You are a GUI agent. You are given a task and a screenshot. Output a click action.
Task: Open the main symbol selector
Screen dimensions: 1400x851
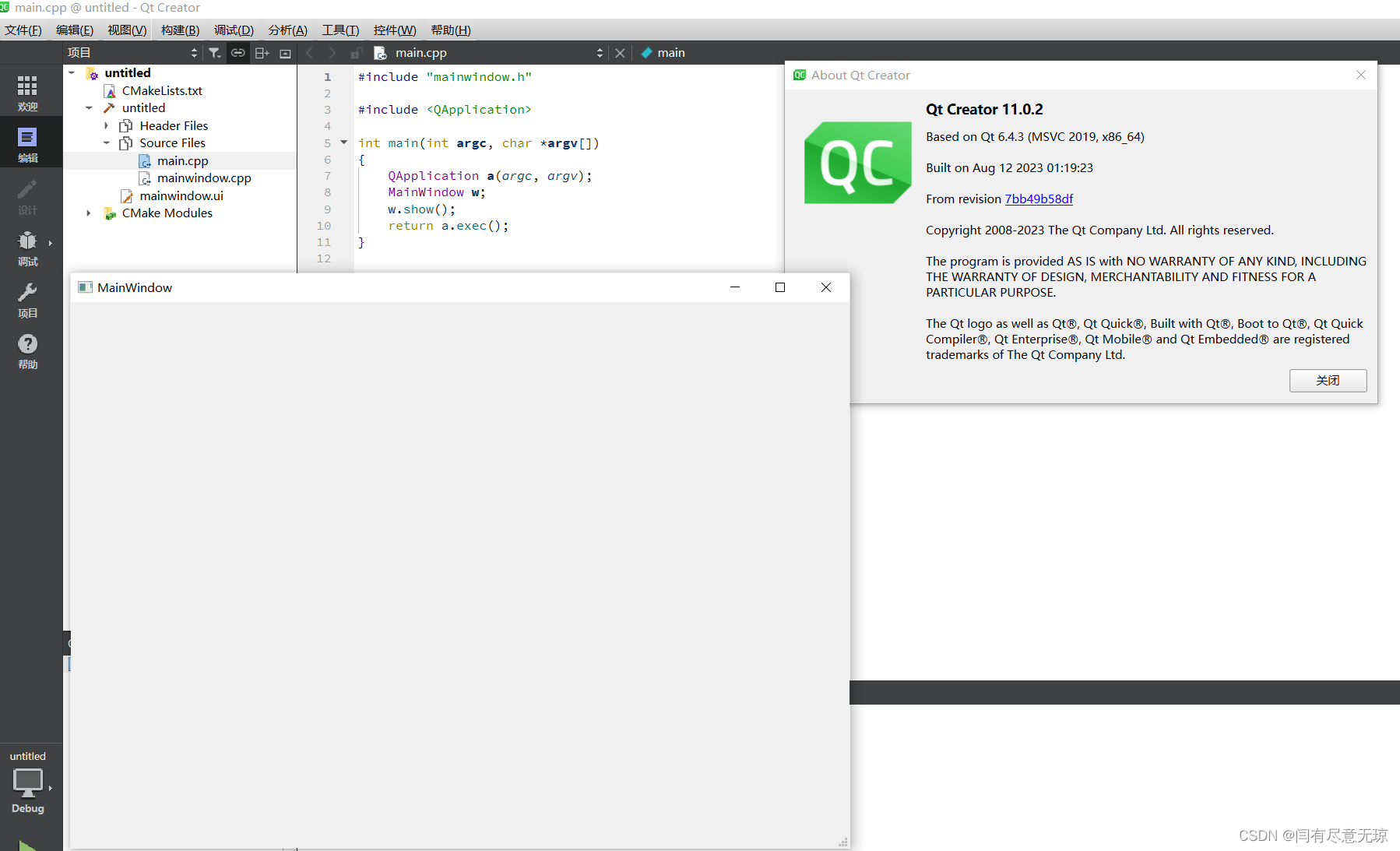click(670, 53)
